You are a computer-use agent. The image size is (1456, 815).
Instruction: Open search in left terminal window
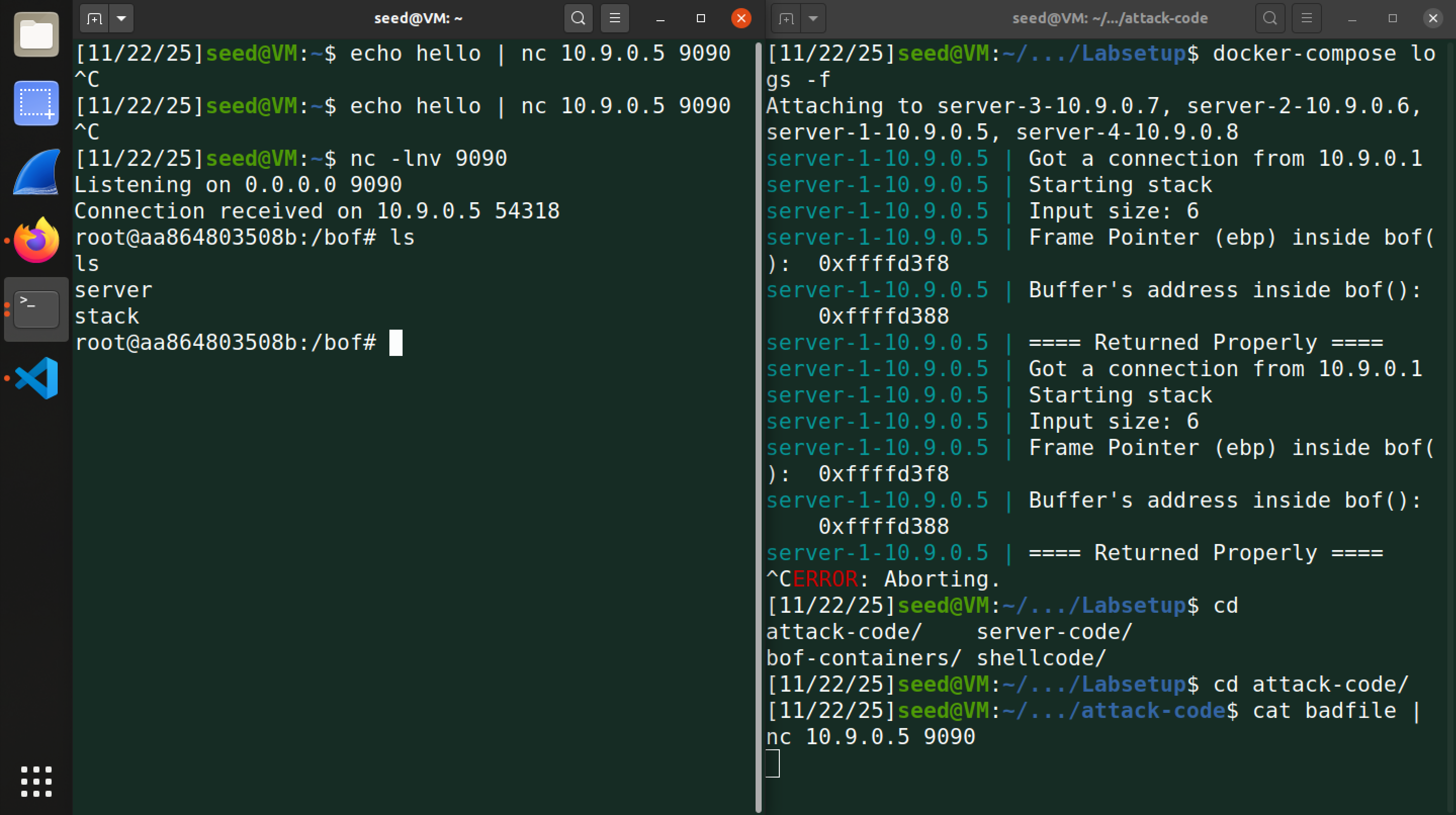[x=578, y=19]
